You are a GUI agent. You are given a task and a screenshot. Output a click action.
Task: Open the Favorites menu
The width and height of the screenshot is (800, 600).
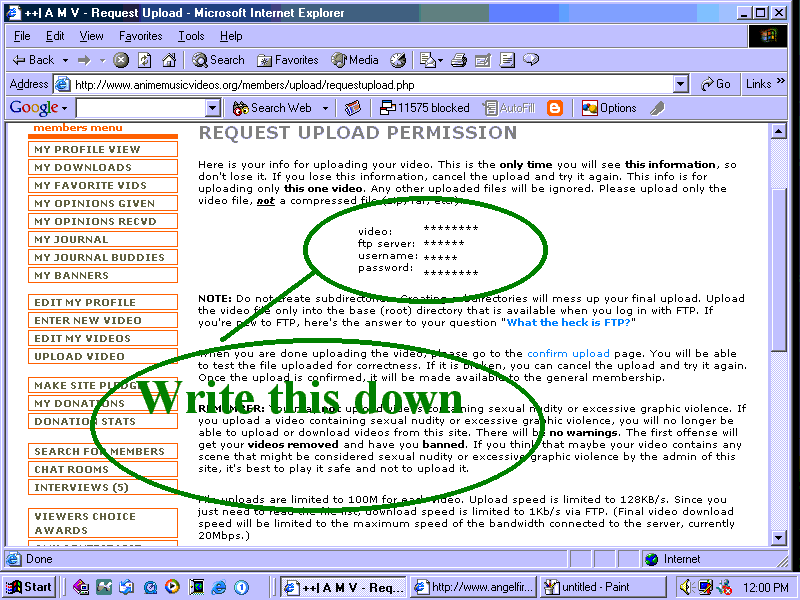[140, 36]
